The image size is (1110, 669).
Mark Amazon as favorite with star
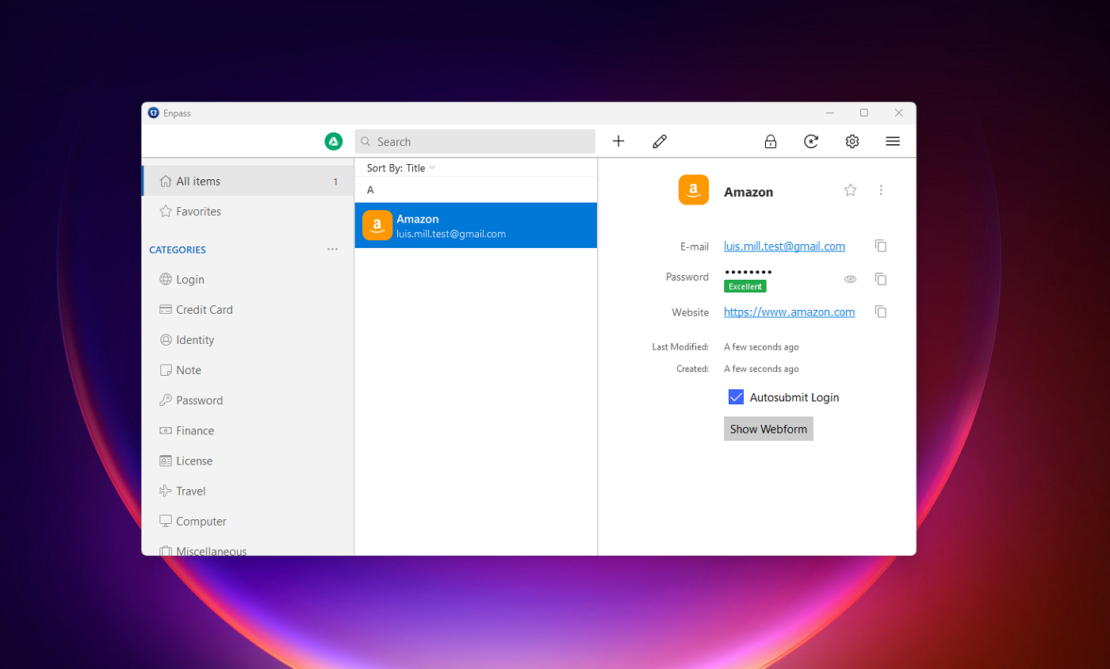[850, 190]
